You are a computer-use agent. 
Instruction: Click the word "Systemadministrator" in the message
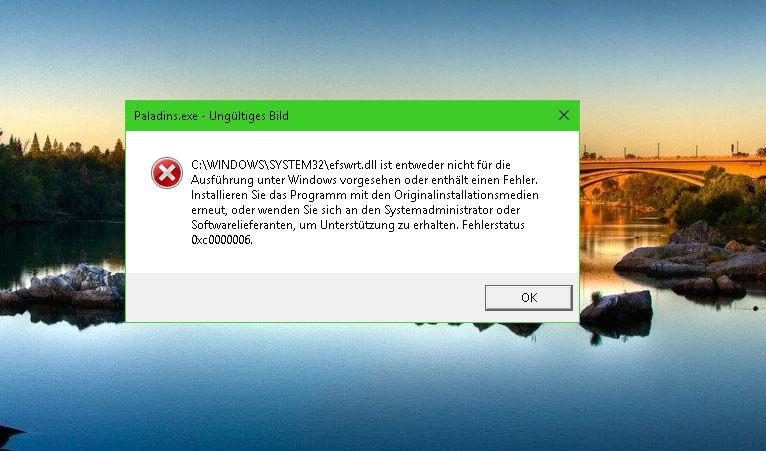438,210
